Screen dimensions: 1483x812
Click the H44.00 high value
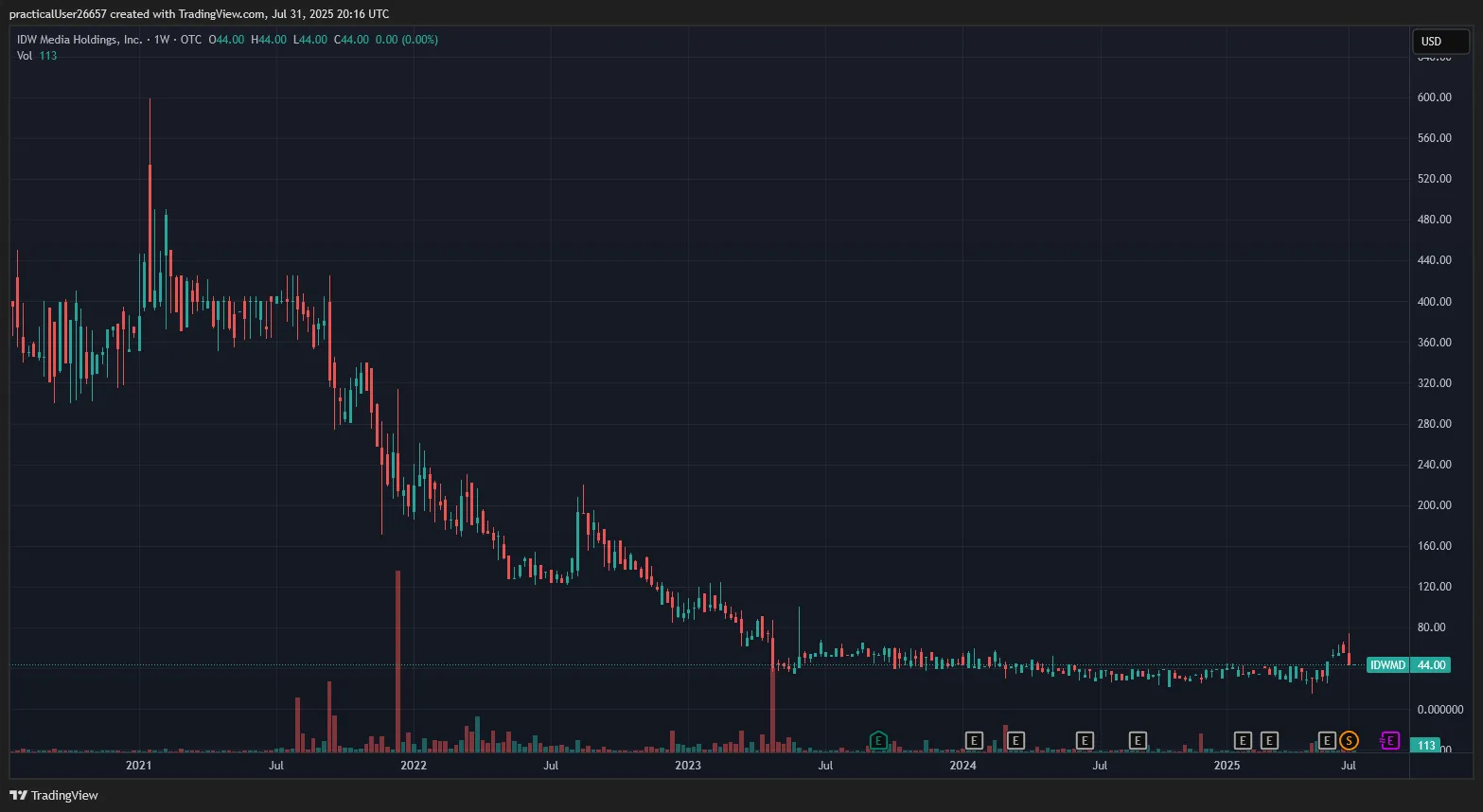click(x=269, y=40)
